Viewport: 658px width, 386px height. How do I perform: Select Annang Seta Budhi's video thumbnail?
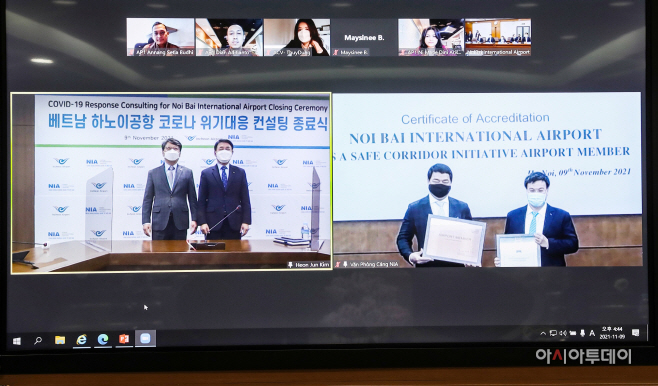point(160,37)
